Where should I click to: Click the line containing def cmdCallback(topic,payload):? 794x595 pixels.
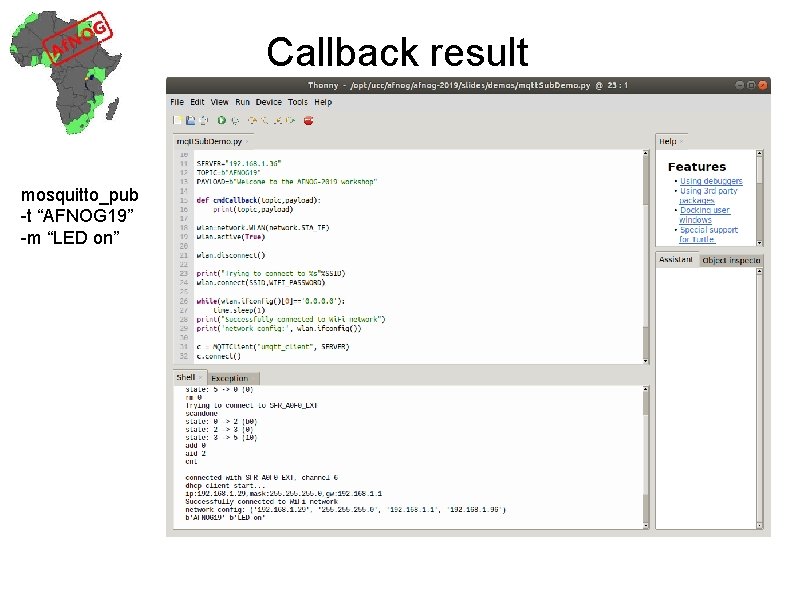coord(258,200)
